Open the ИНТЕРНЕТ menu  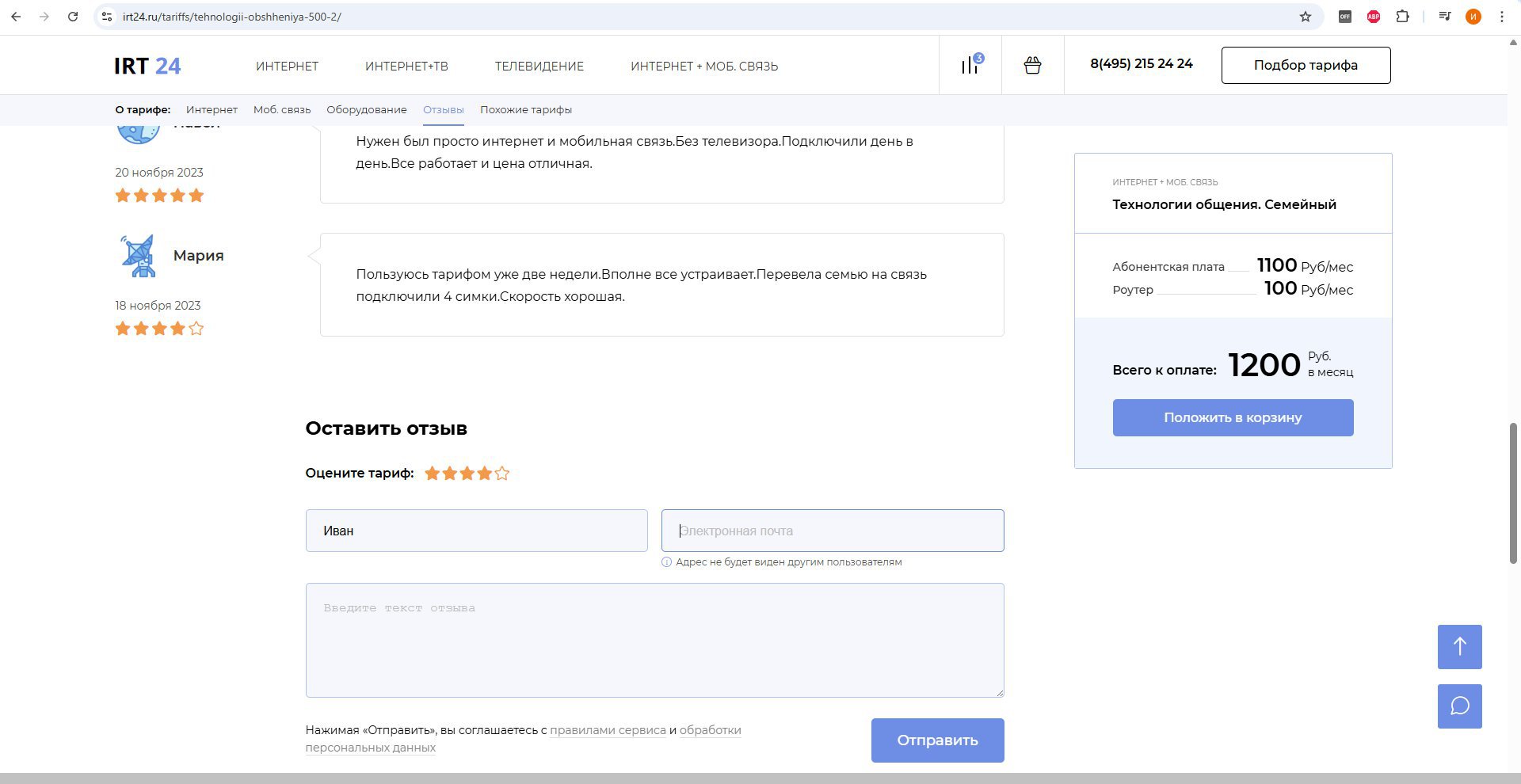point(287,67)
